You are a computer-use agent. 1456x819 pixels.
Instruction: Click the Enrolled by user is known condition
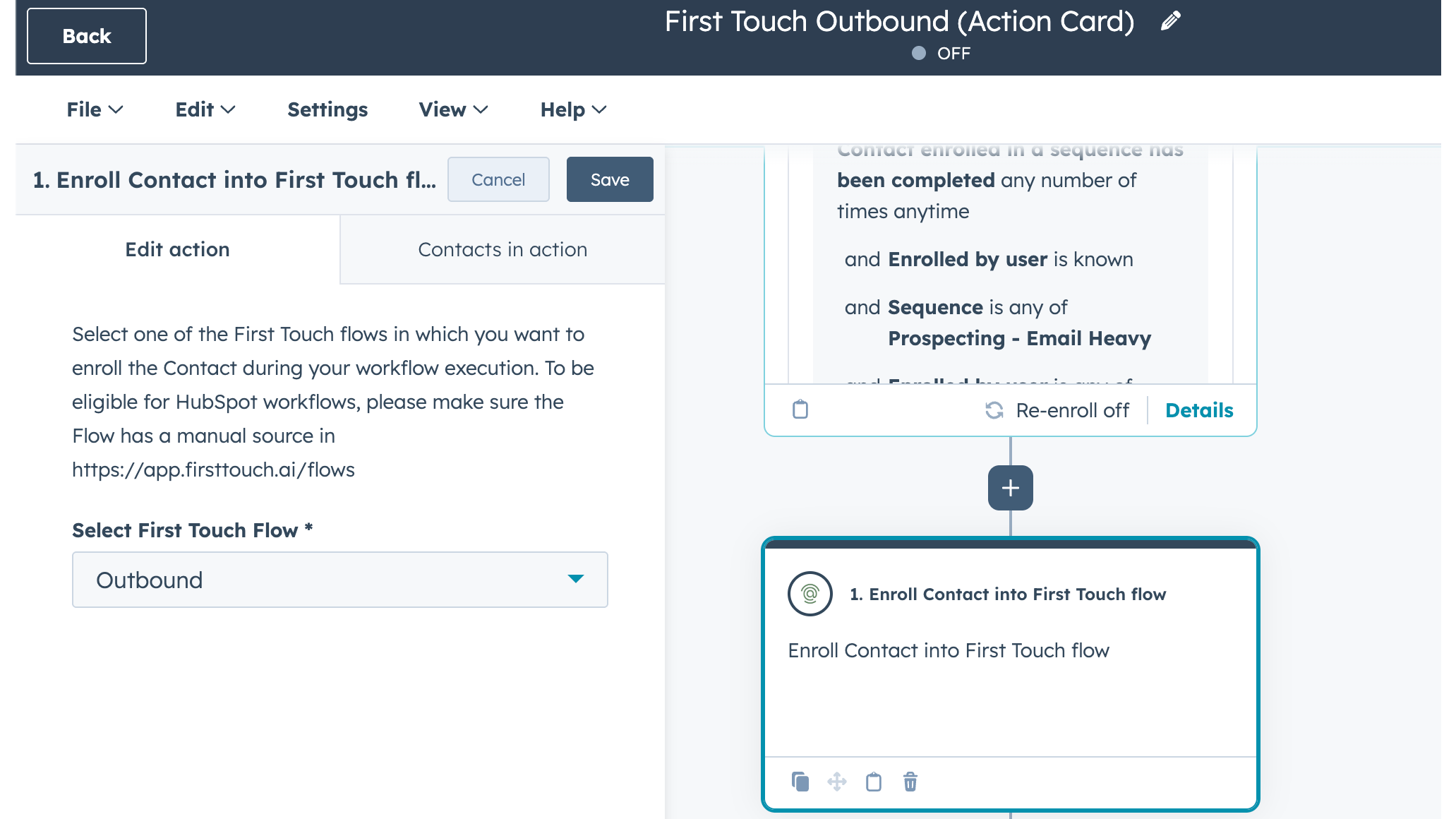coord(989,259)
